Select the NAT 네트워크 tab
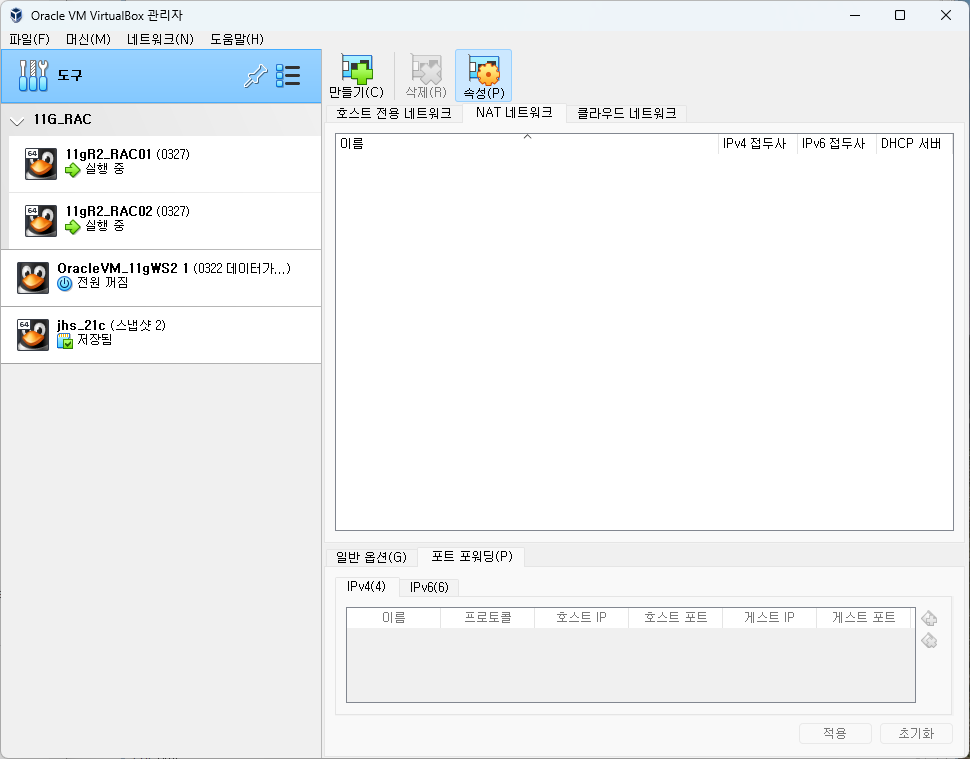The height and width of the screenshot is (759, 970). [x=514, y=113]
